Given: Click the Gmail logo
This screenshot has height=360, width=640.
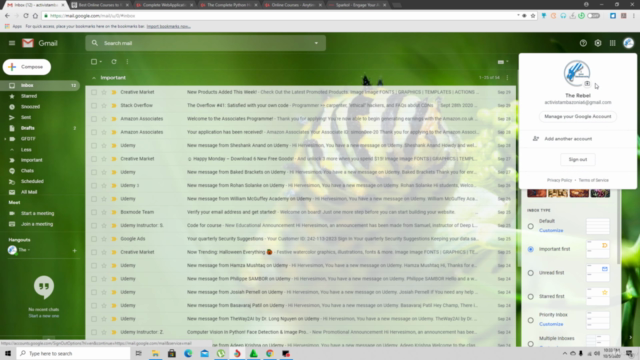Looking at the screenshot, I should coord(40,43).
